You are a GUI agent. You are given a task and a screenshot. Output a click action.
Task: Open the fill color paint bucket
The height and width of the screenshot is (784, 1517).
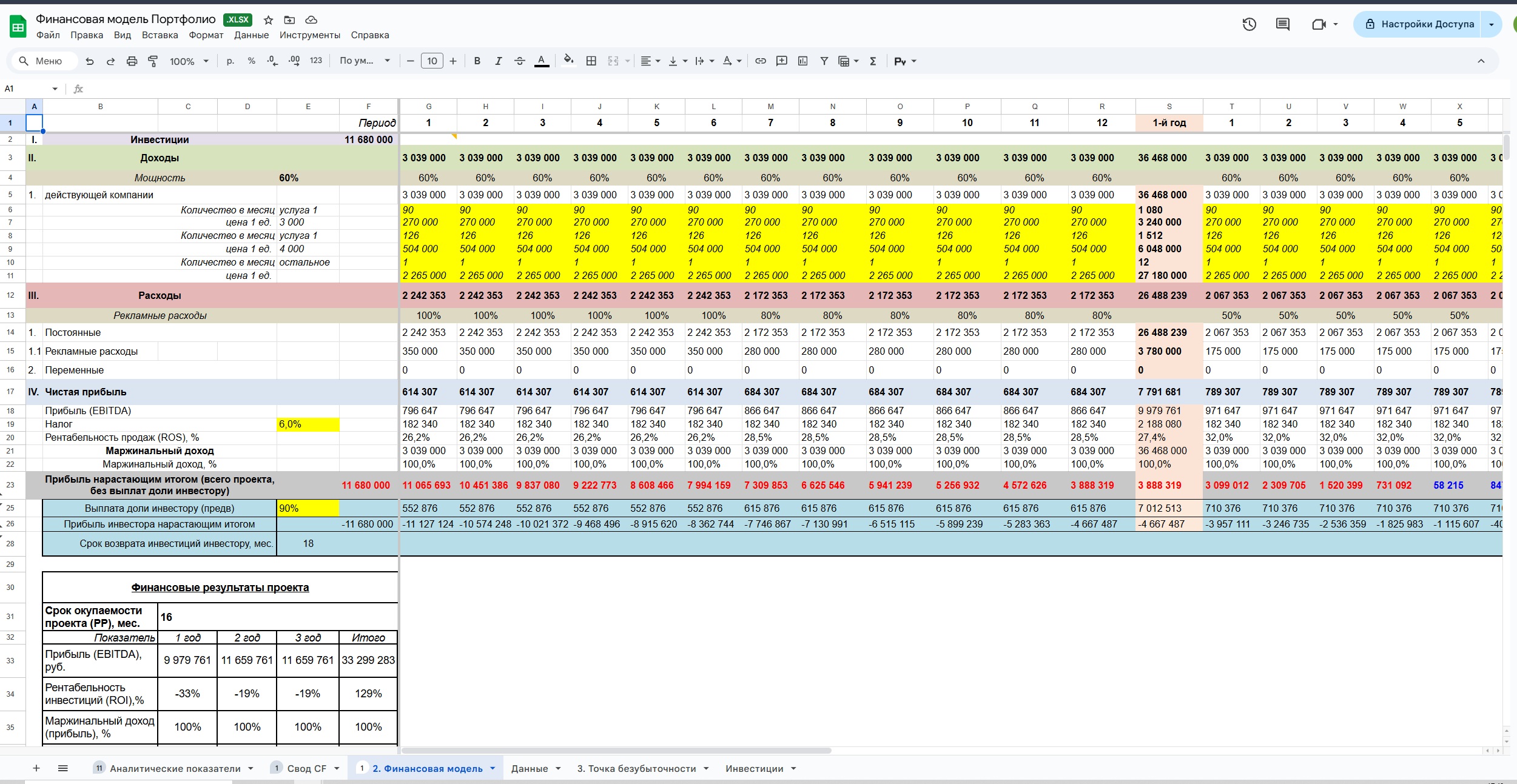(x=568, y=60)
